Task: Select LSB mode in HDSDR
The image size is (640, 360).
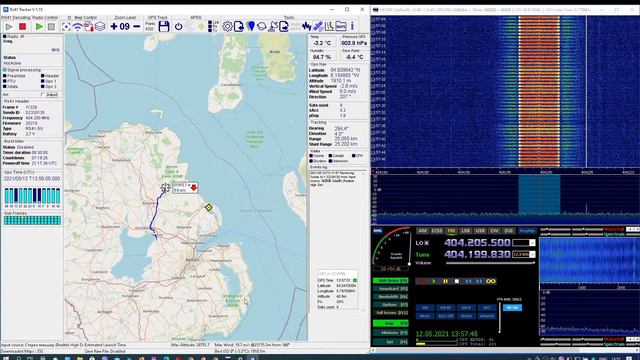Action: tap(465, 231)
